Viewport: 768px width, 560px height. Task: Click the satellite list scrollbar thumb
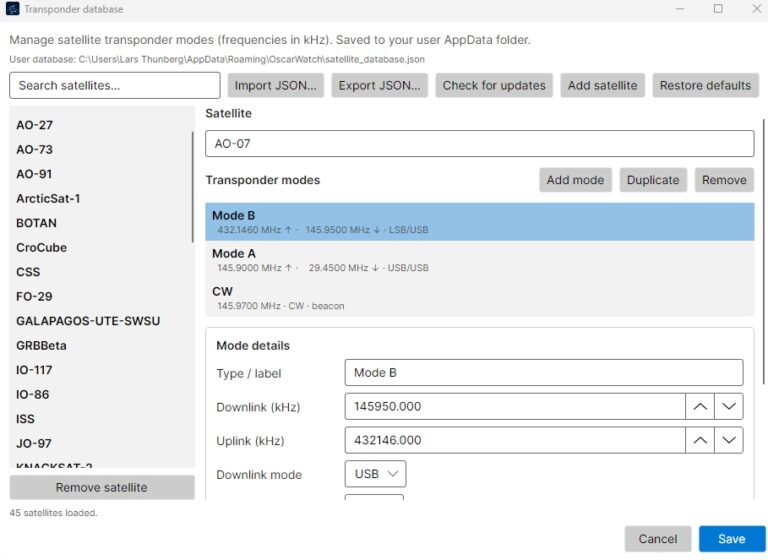coord(192,187)
